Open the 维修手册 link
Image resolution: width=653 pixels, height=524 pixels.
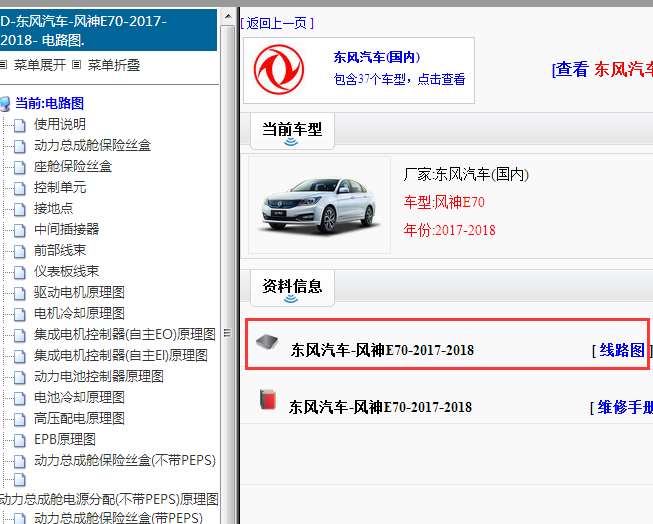[x=625, y=407]
